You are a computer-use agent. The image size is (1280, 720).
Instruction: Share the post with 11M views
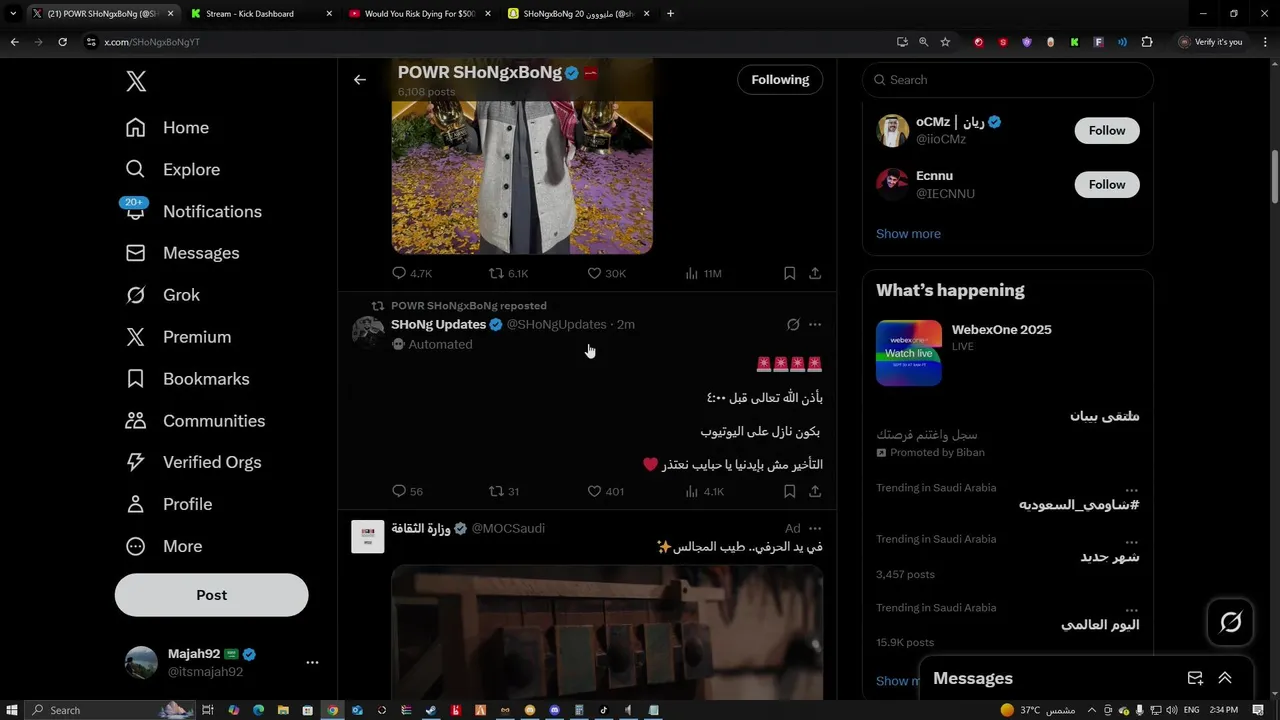[x=815, y=273]
